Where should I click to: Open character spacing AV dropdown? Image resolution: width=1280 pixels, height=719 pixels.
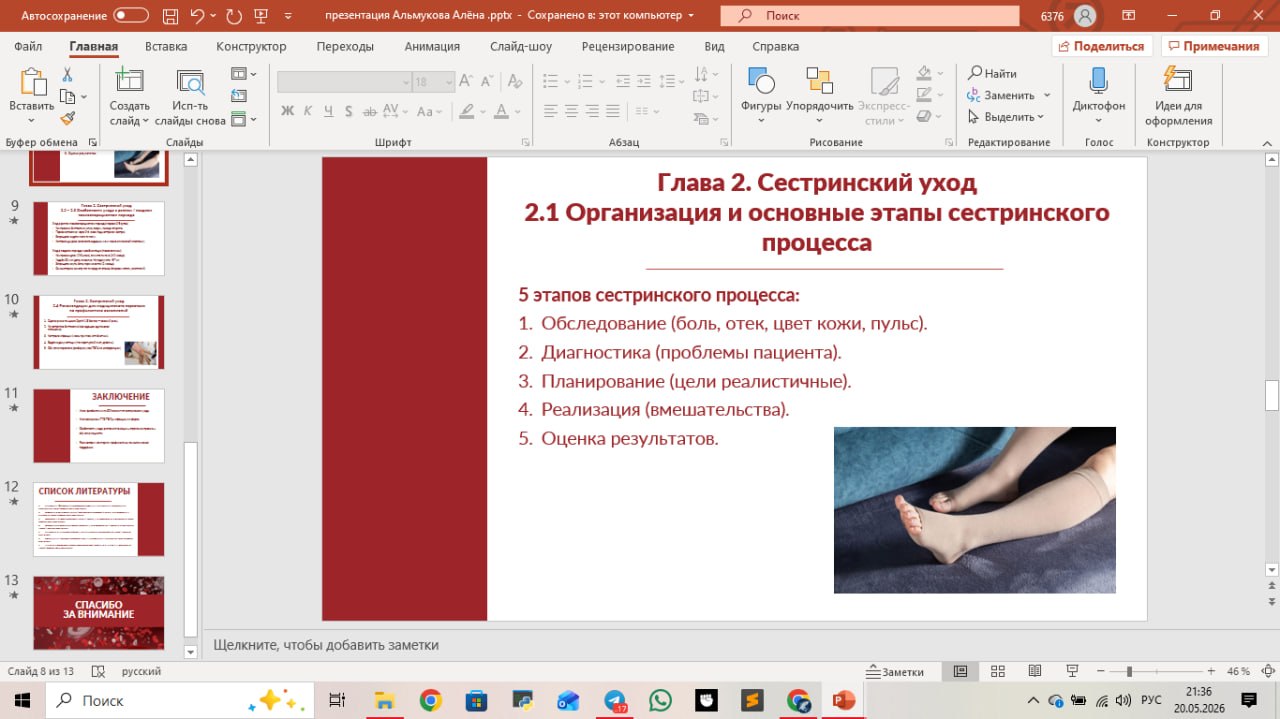[395, 111]
